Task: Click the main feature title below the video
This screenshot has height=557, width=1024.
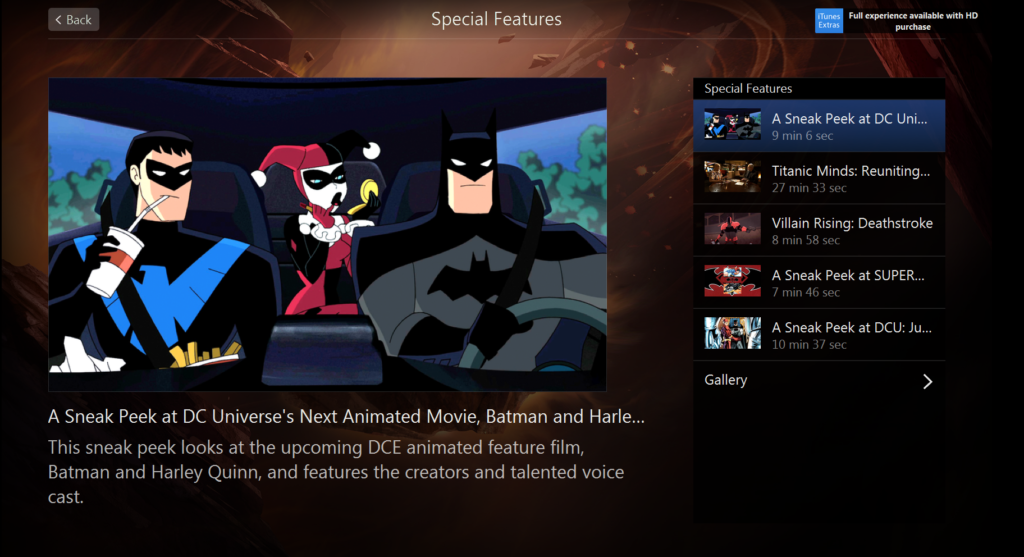Action: [346, 417]
